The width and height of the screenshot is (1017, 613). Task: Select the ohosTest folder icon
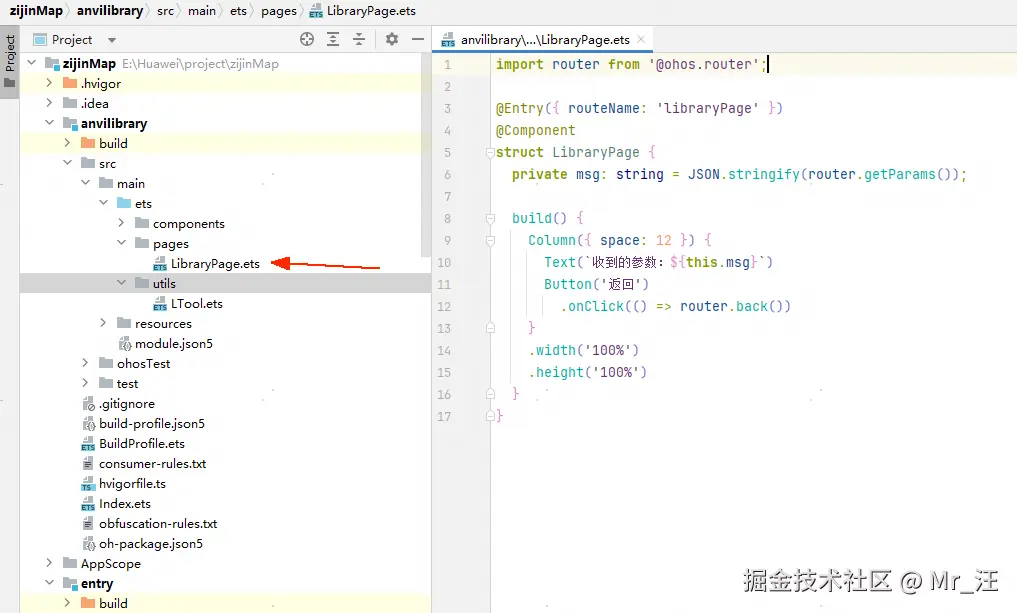pyautogui.click(x=106, y=363)
